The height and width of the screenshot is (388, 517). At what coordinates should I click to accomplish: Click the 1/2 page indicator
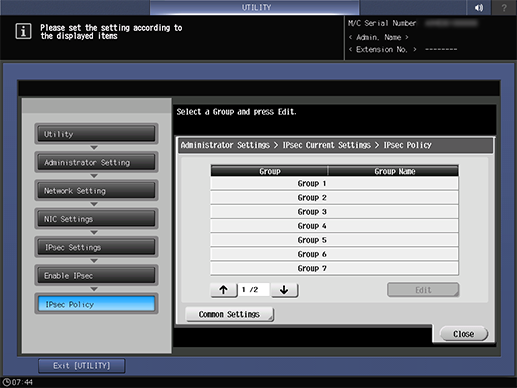tap(253, 290)
